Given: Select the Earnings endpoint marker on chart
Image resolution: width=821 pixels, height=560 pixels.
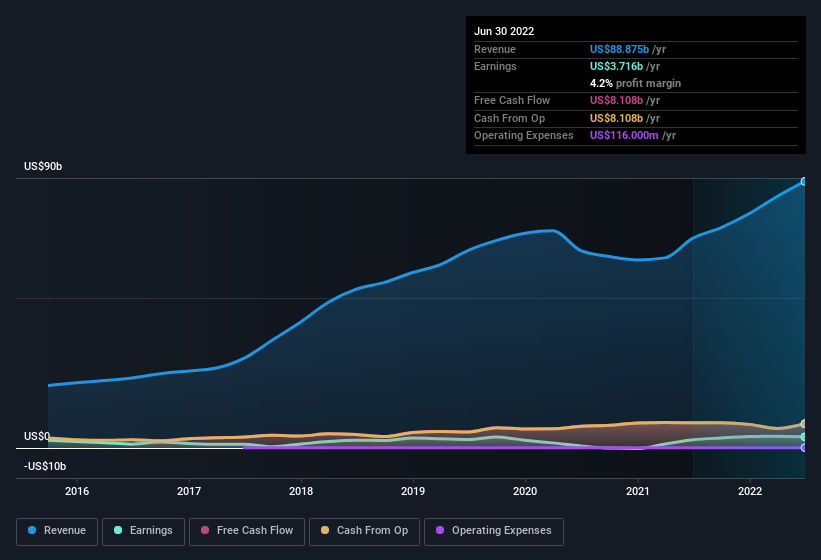Looking at the screenshot, I should (x=804, y=436).
